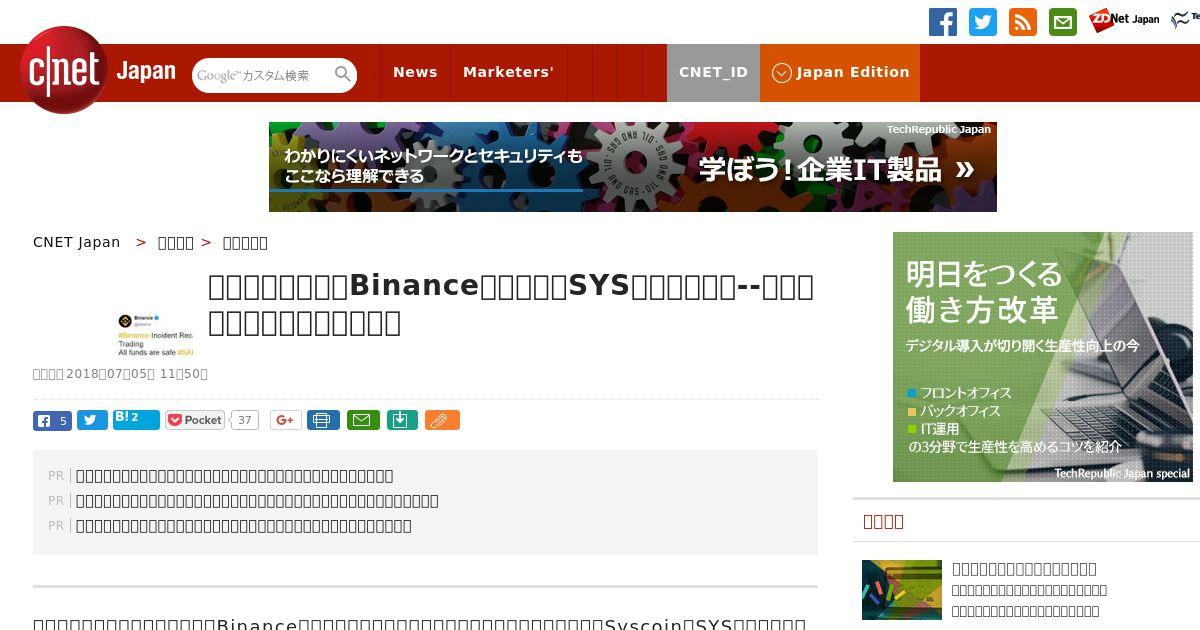Open the Facebook icon in top bar
The image size is (1200, 630).
click(943, 22)
